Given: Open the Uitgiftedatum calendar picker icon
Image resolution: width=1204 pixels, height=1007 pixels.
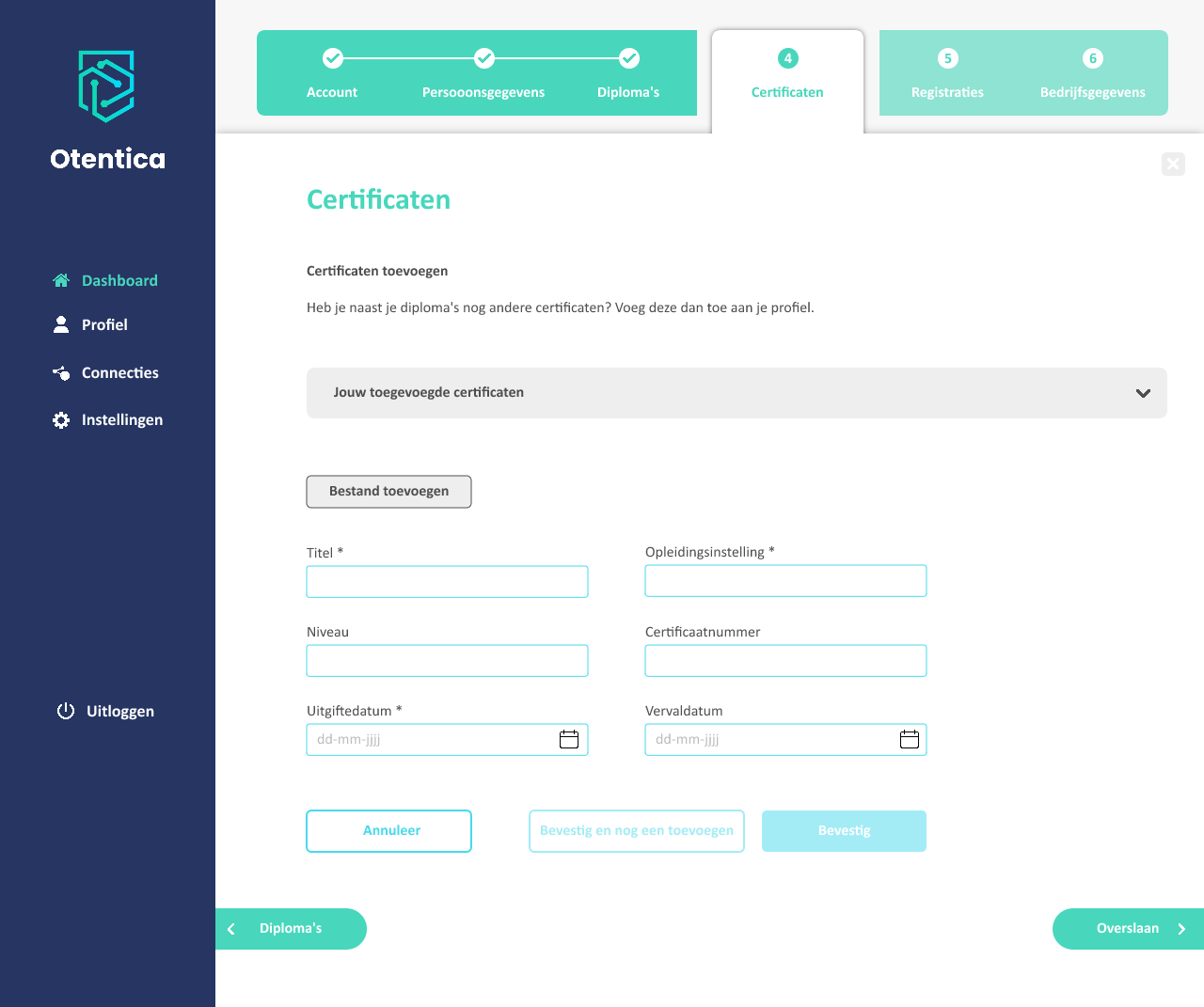Looking at the screenshot, I should click(569, 739).
